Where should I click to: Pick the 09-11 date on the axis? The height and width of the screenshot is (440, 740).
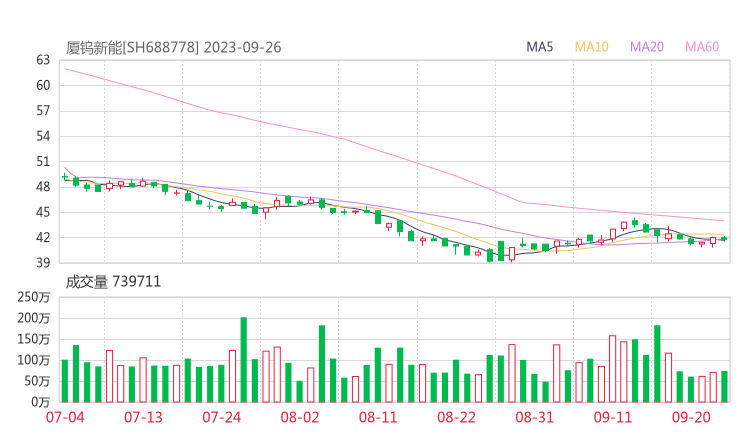point(613,416)
